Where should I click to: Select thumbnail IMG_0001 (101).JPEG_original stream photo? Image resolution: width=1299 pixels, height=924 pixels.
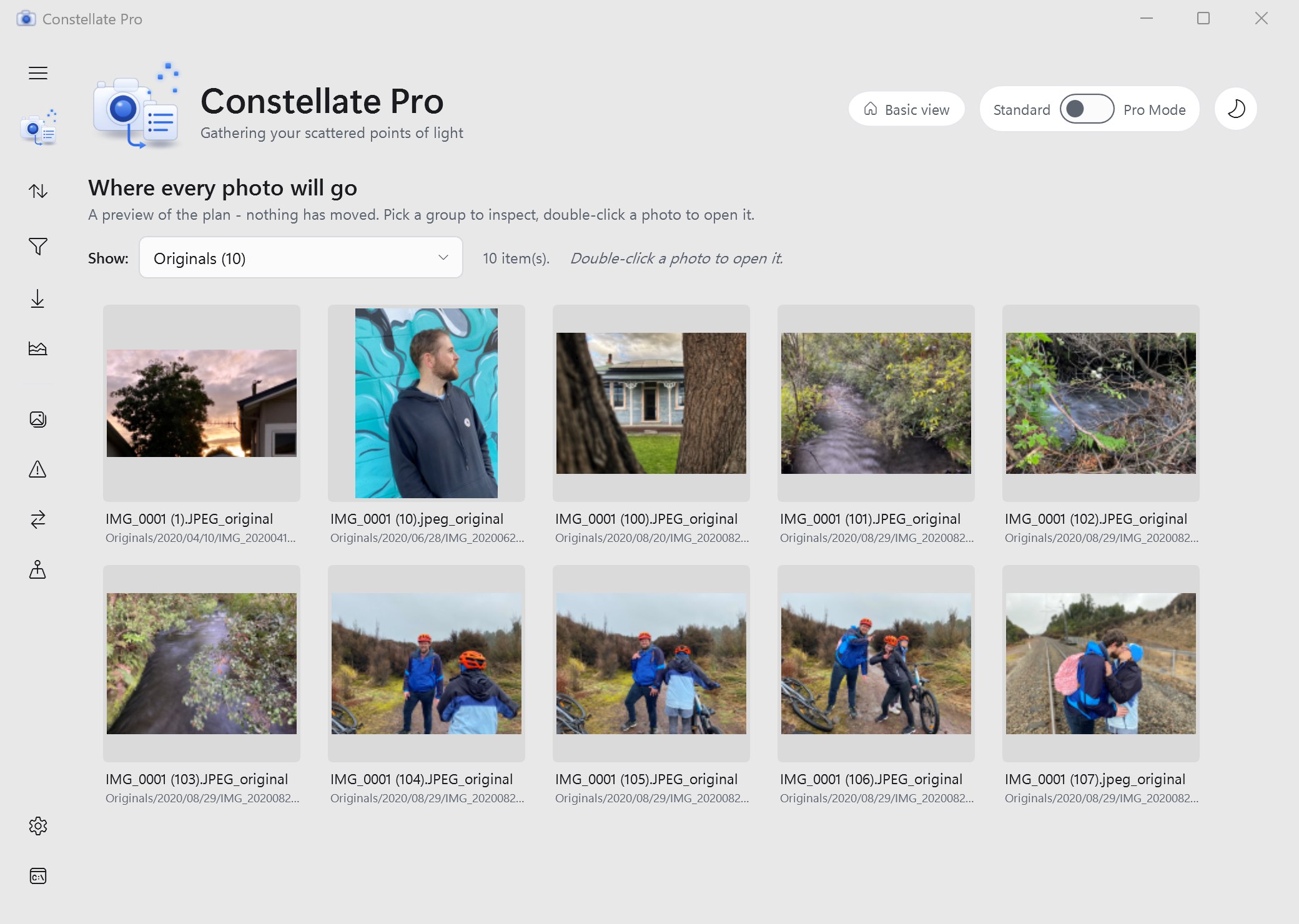876,403
